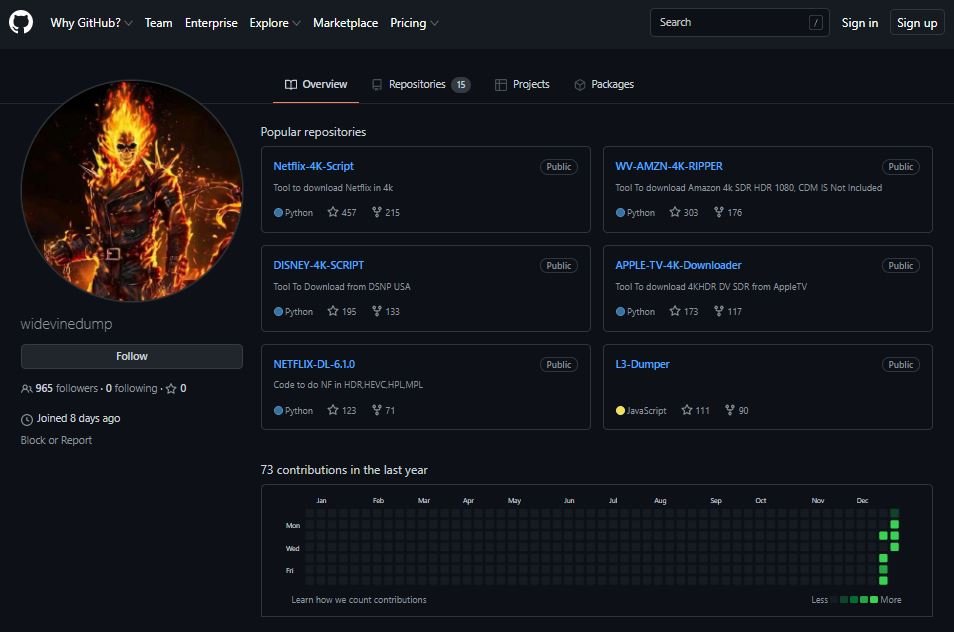Click the fork icon on DISNEY-4K-SCRIPT
Screen dimensions: 954x632
click(377, 311)
